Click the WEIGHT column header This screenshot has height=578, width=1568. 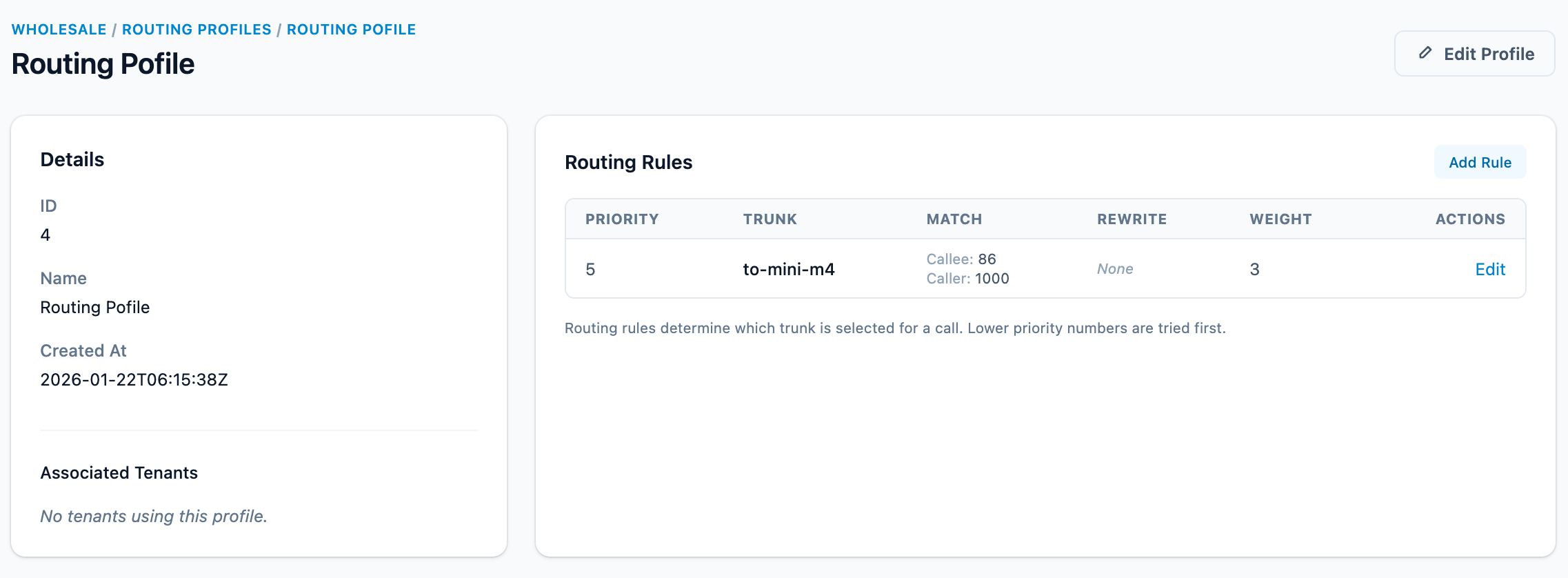coord(1280,219)
